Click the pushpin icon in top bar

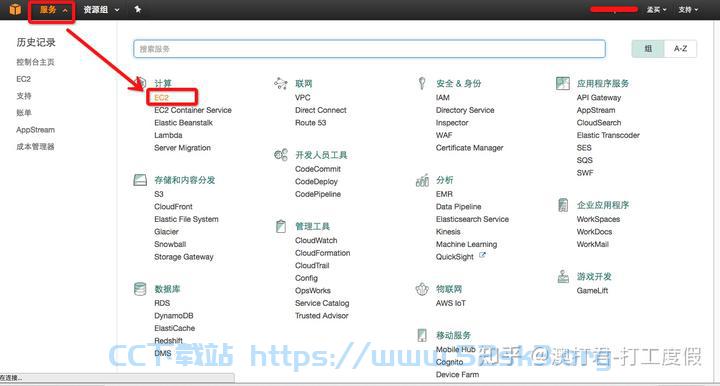point(137,9)
